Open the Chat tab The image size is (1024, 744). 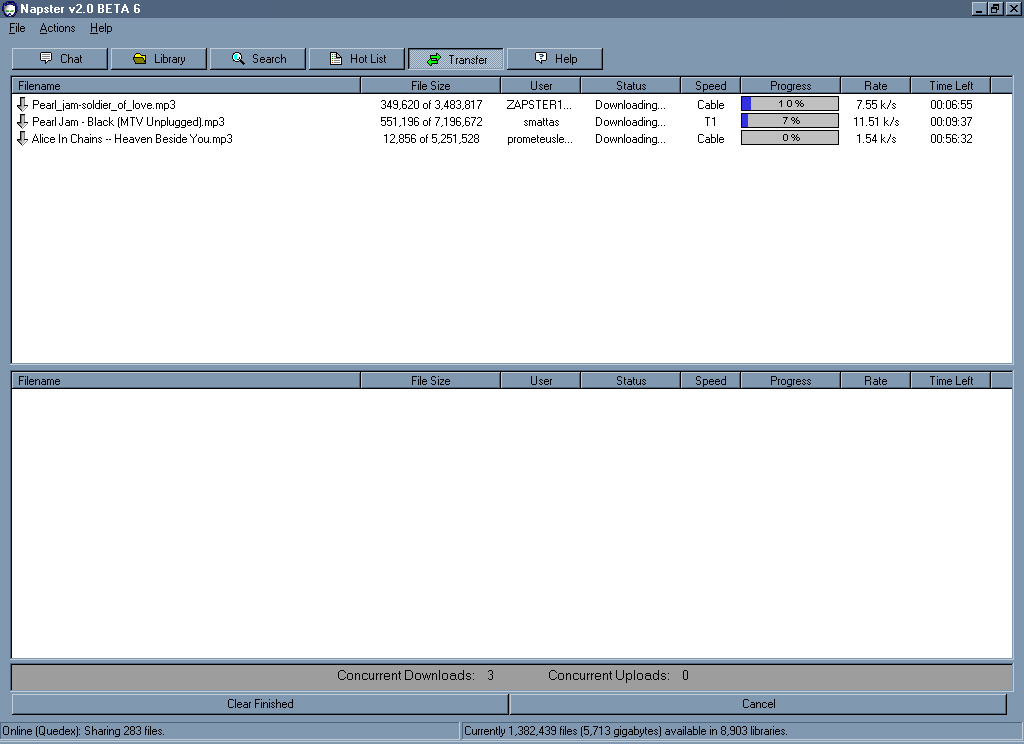pos(60,59)
